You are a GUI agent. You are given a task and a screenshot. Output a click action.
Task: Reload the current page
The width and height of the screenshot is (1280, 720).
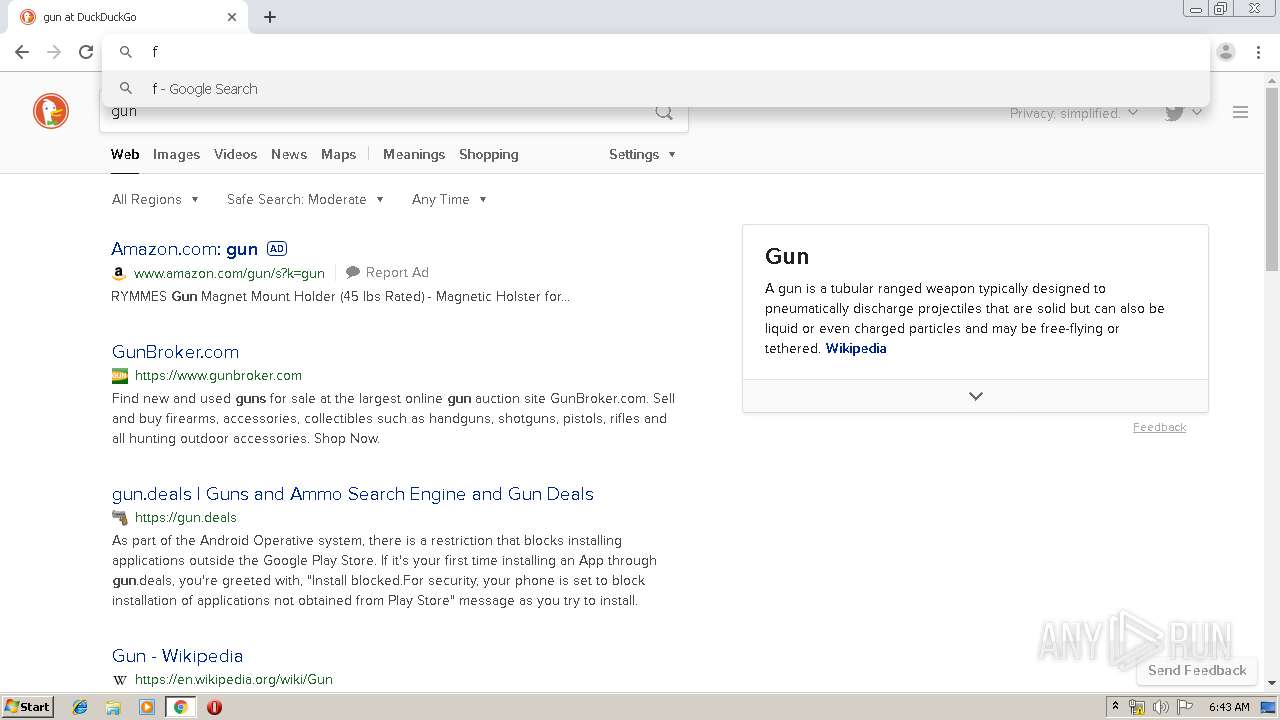tap(86, 52)
